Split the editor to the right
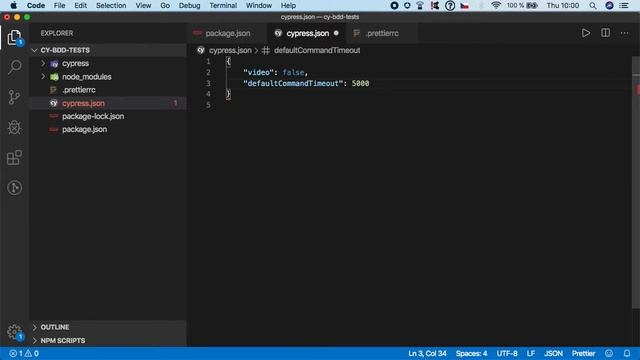 pyautogui.click(x=605, y=33)
